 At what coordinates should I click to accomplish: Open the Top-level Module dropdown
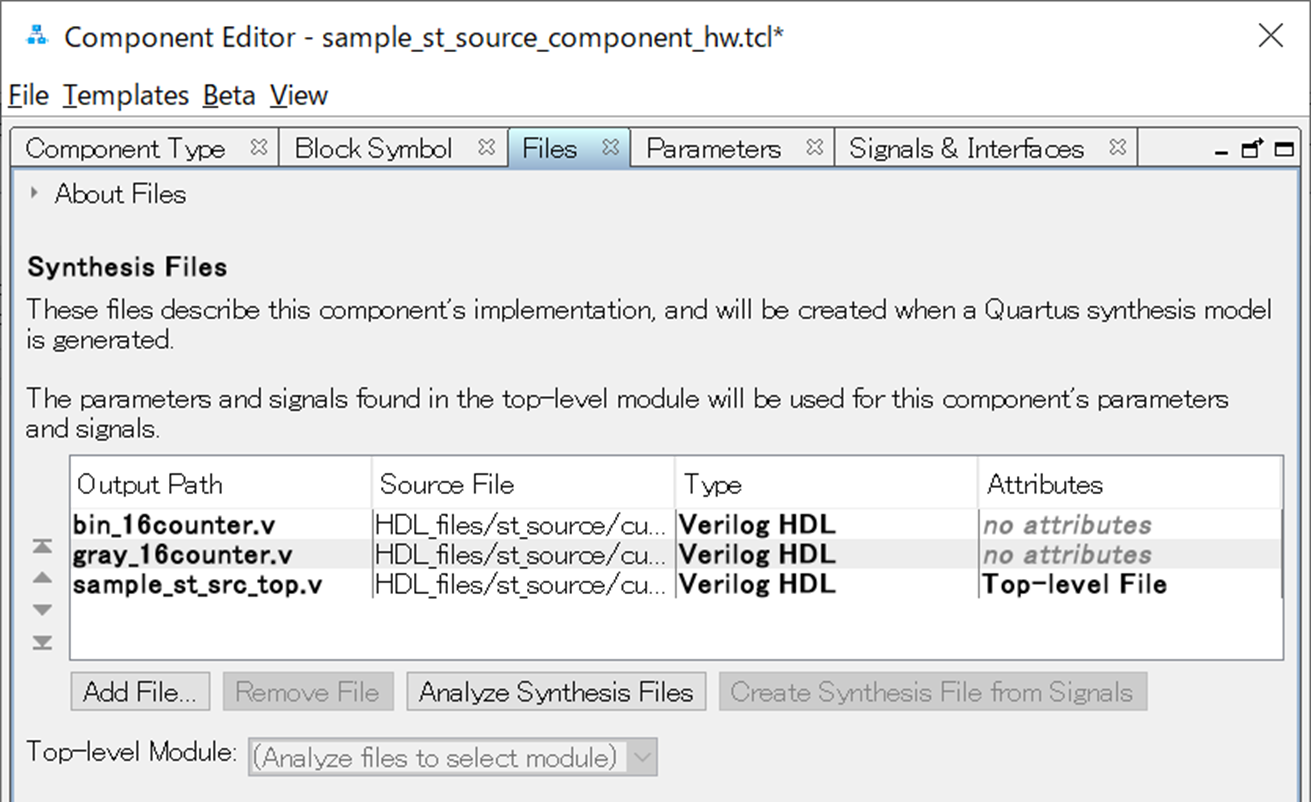point(643,758)
